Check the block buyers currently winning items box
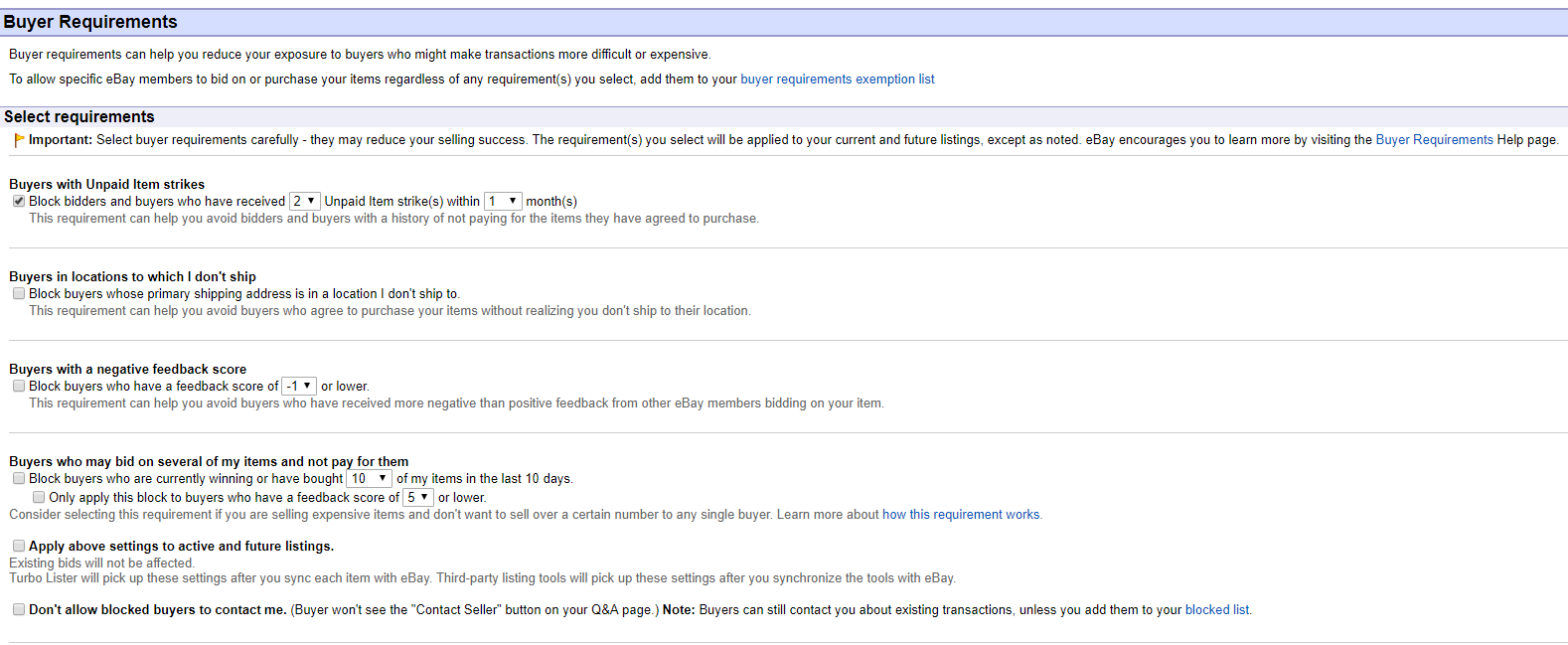1568x645 pixels. 19,478
